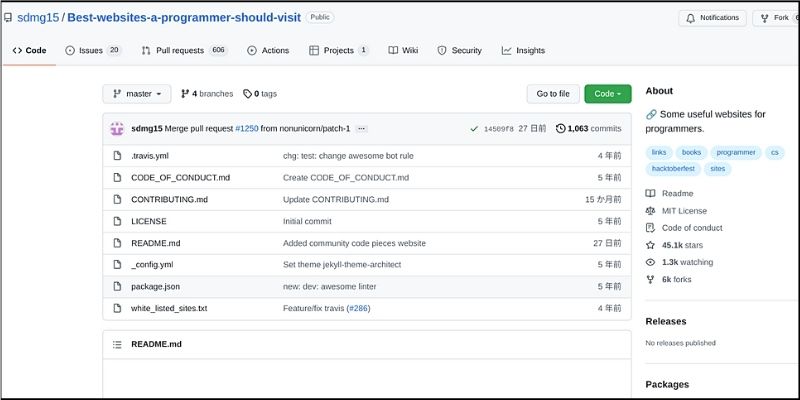Viewport: 800px width, 400px height.
Task: Click the cs topic tag
Action: click(774, 153)
